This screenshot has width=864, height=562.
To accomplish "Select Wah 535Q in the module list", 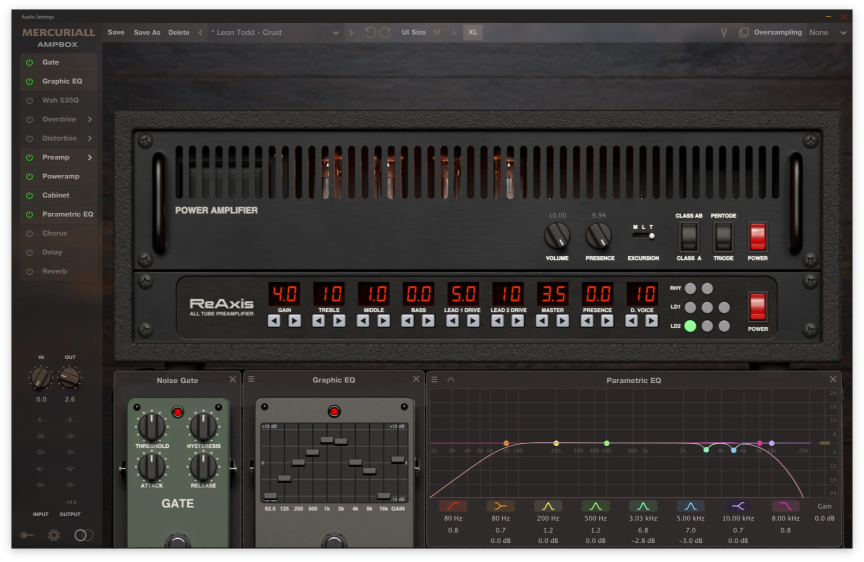I will [x=61, y=100].
